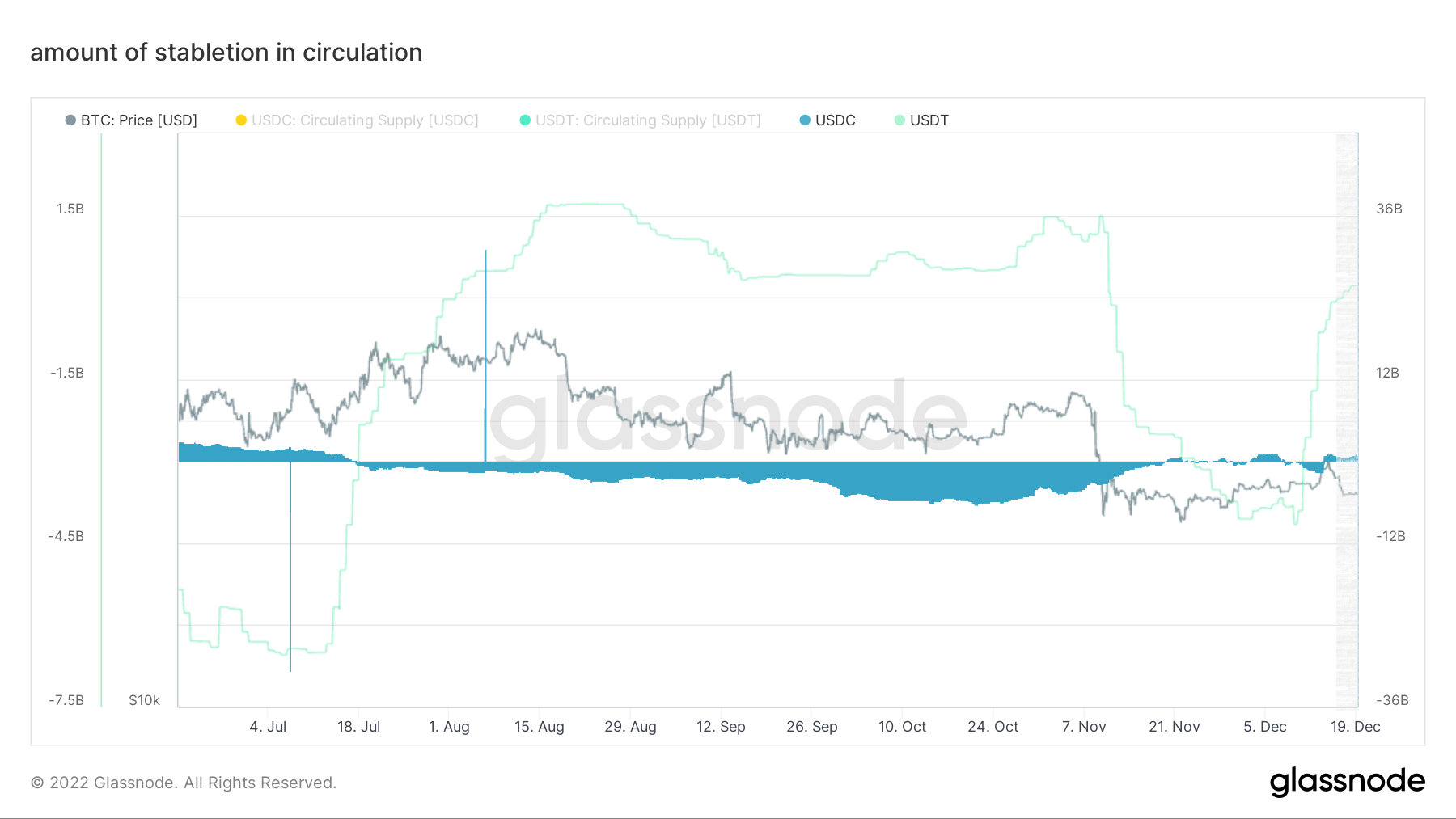Click the '© 2022 Glassnode. All Rights Reserved.' text
Image resolution: width=1456 pixels, height=819 pixels.
coord(184,783)
